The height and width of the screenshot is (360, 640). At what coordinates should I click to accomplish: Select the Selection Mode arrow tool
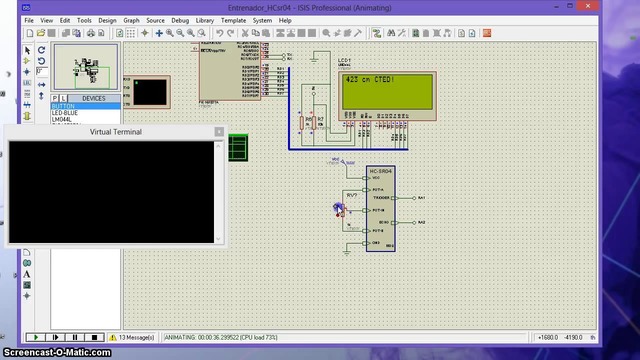tap(27, 50)
